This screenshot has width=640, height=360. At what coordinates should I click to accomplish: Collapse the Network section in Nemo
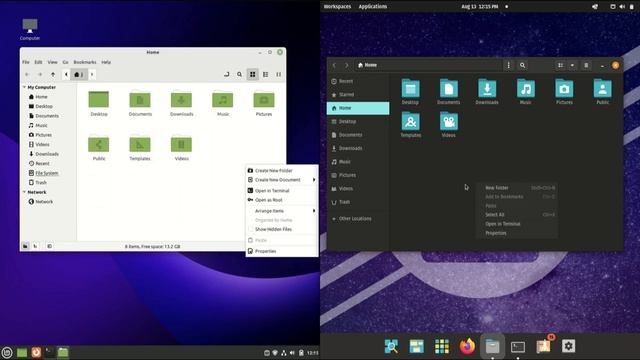tap(24, 192)
